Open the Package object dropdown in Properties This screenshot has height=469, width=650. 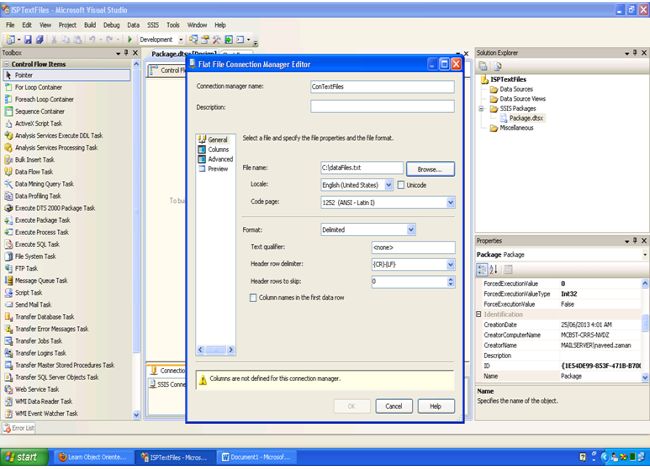[x=645, y=255]
